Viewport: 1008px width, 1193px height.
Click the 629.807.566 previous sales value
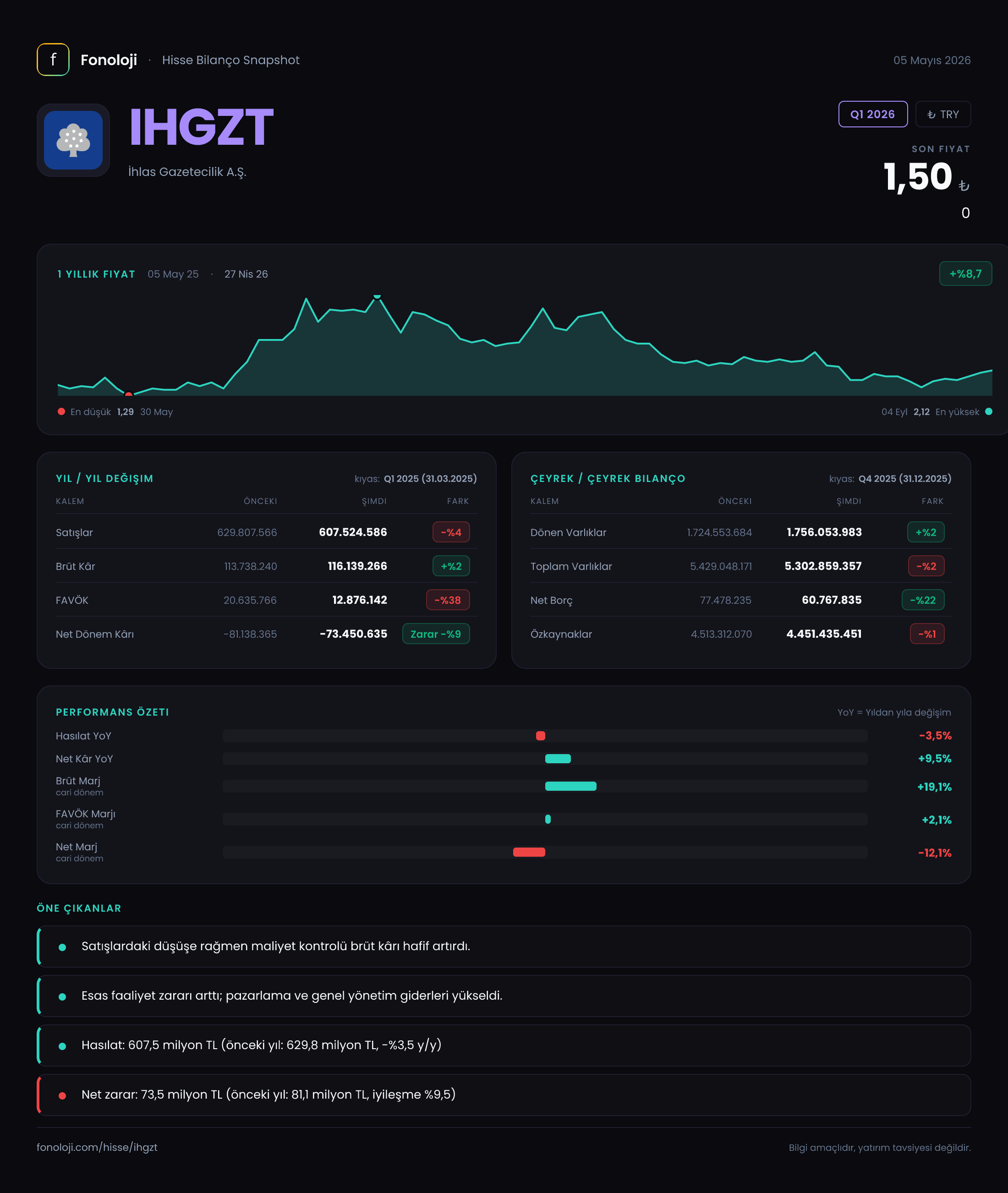pyautogui.click(x=247, y=532)
